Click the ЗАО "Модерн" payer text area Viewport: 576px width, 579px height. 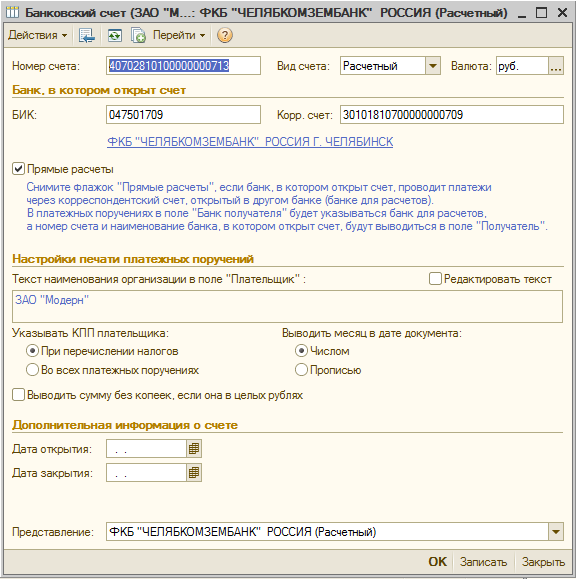(287, 306)
